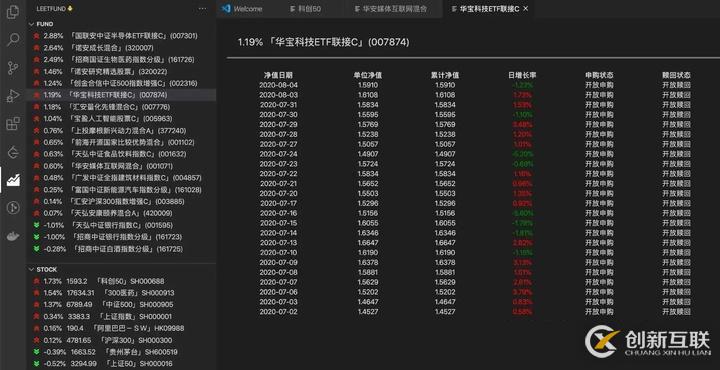Click the 申购状态 column header
The image size is (720, 370).
(599, 75)
